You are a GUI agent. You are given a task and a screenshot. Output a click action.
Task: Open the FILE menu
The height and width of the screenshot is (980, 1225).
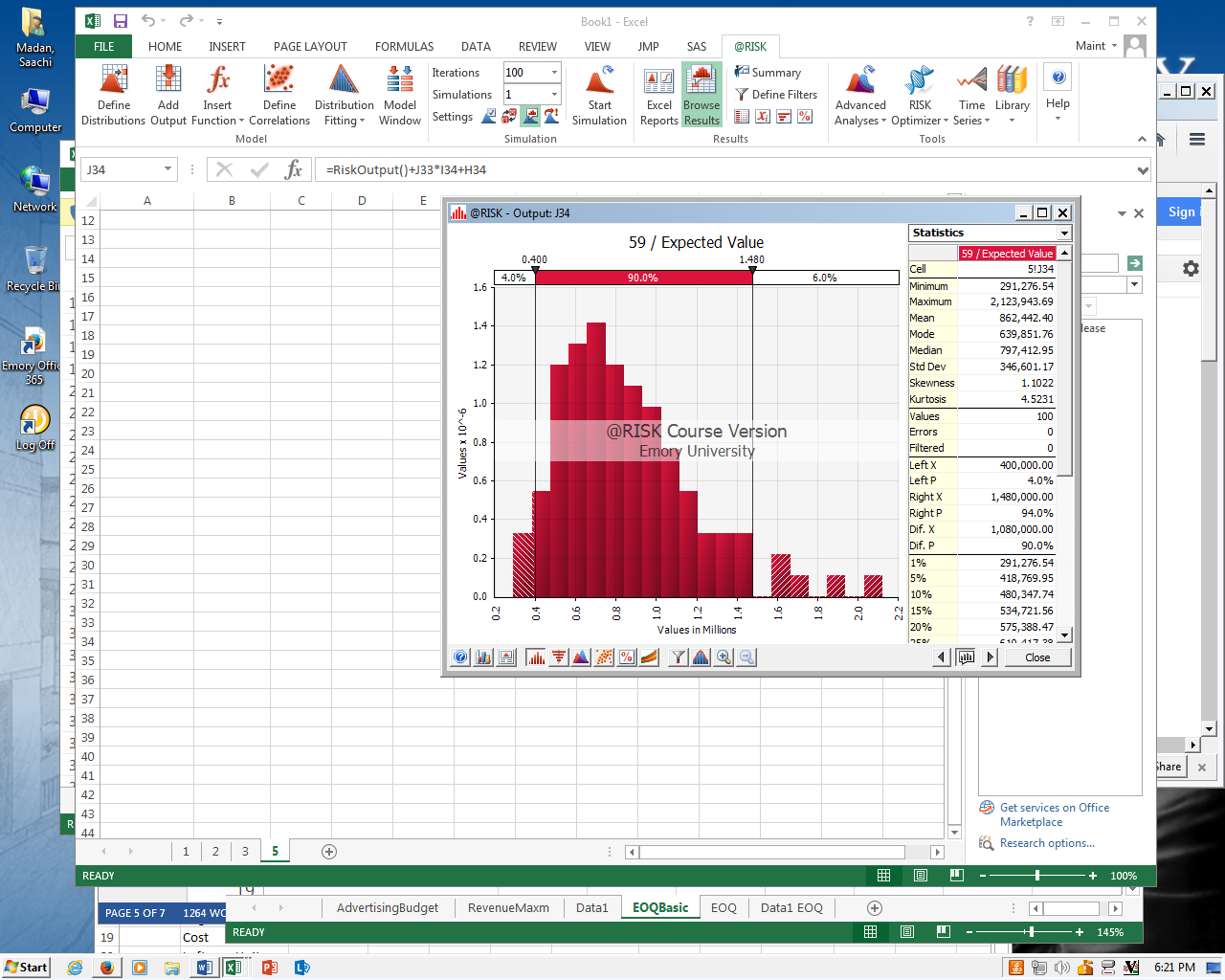tap(104, 46)
